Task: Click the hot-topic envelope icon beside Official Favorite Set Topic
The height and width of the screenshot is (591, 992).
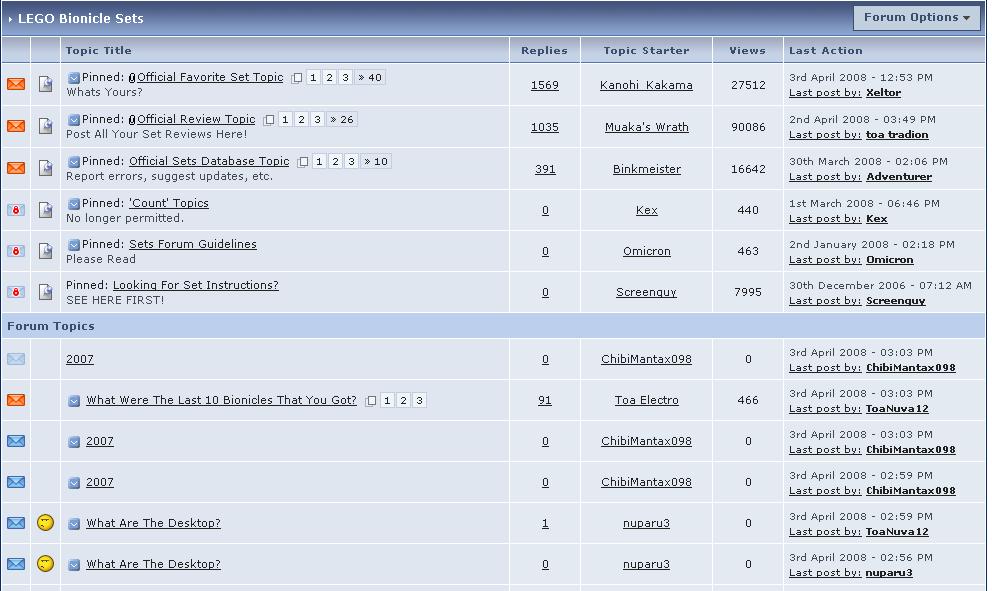Action: pos(16,84)
